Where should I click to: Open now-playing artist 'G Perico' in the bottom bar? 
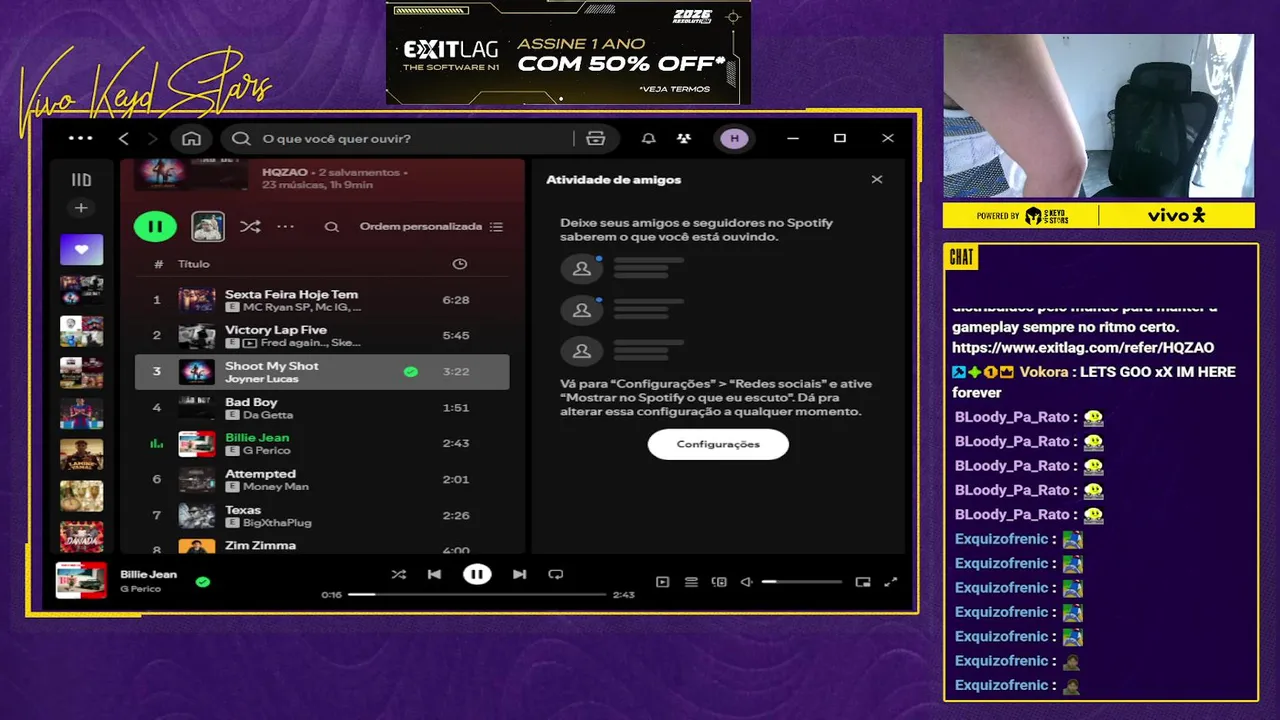(x=141, y=589)
